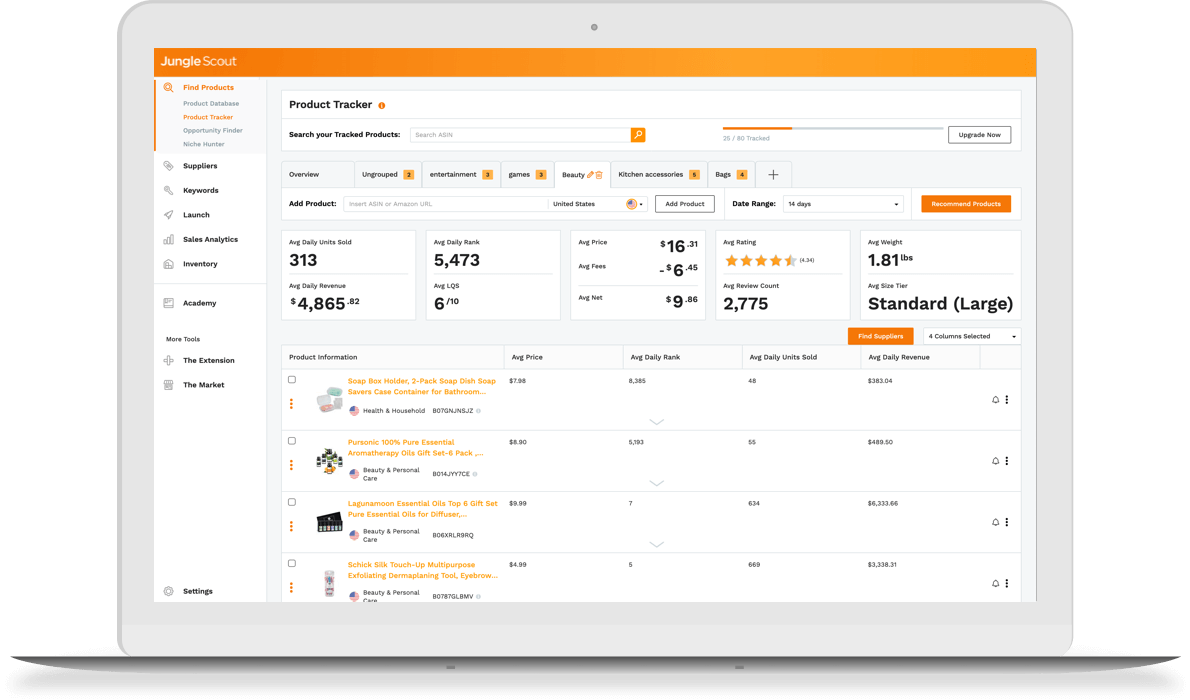This screenshot has height=700, width=1190.
Task: Open kebab menu for Pursonic row
Action: 1007,461
